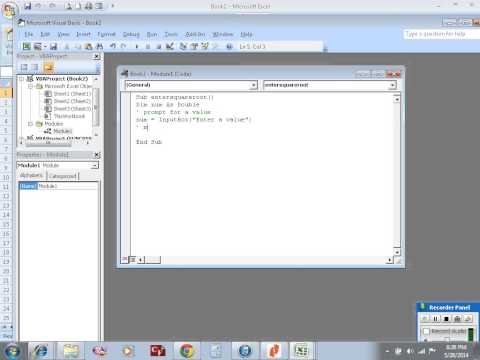480x360 pixels.
Task: Click the Office button in Excel window
Action: (9, 9)
